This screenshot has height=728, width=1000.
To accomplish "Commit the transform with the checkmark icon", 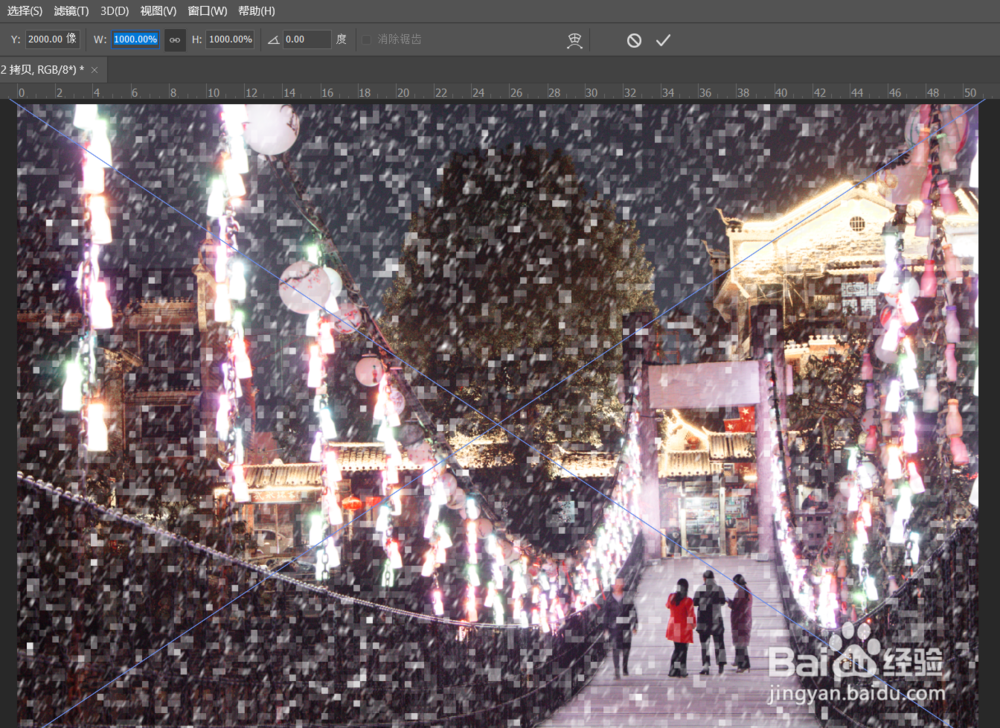I will [x=663, y=40].
